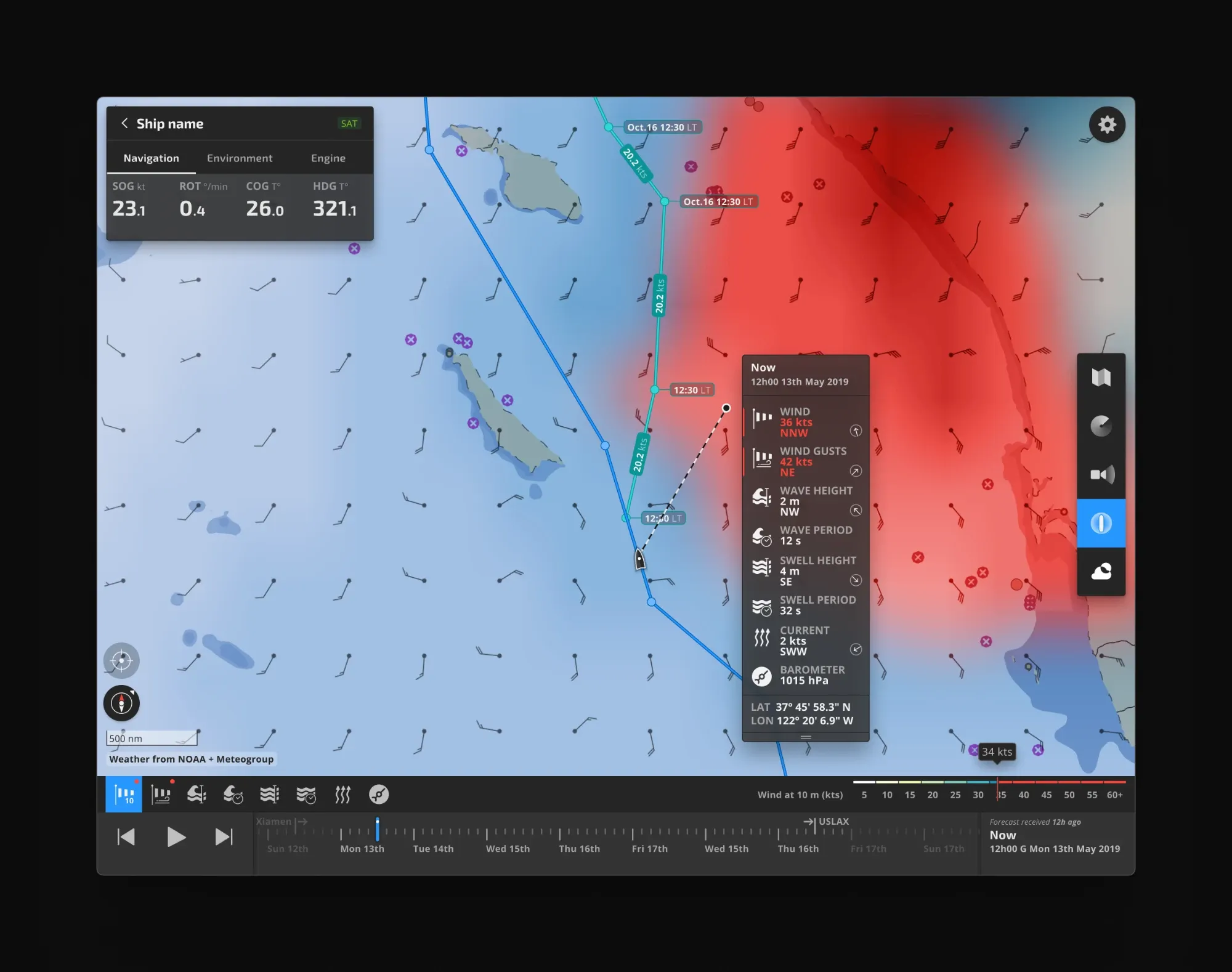Click blue timeline cursor at Mon 13th

[x=377, y=829]
